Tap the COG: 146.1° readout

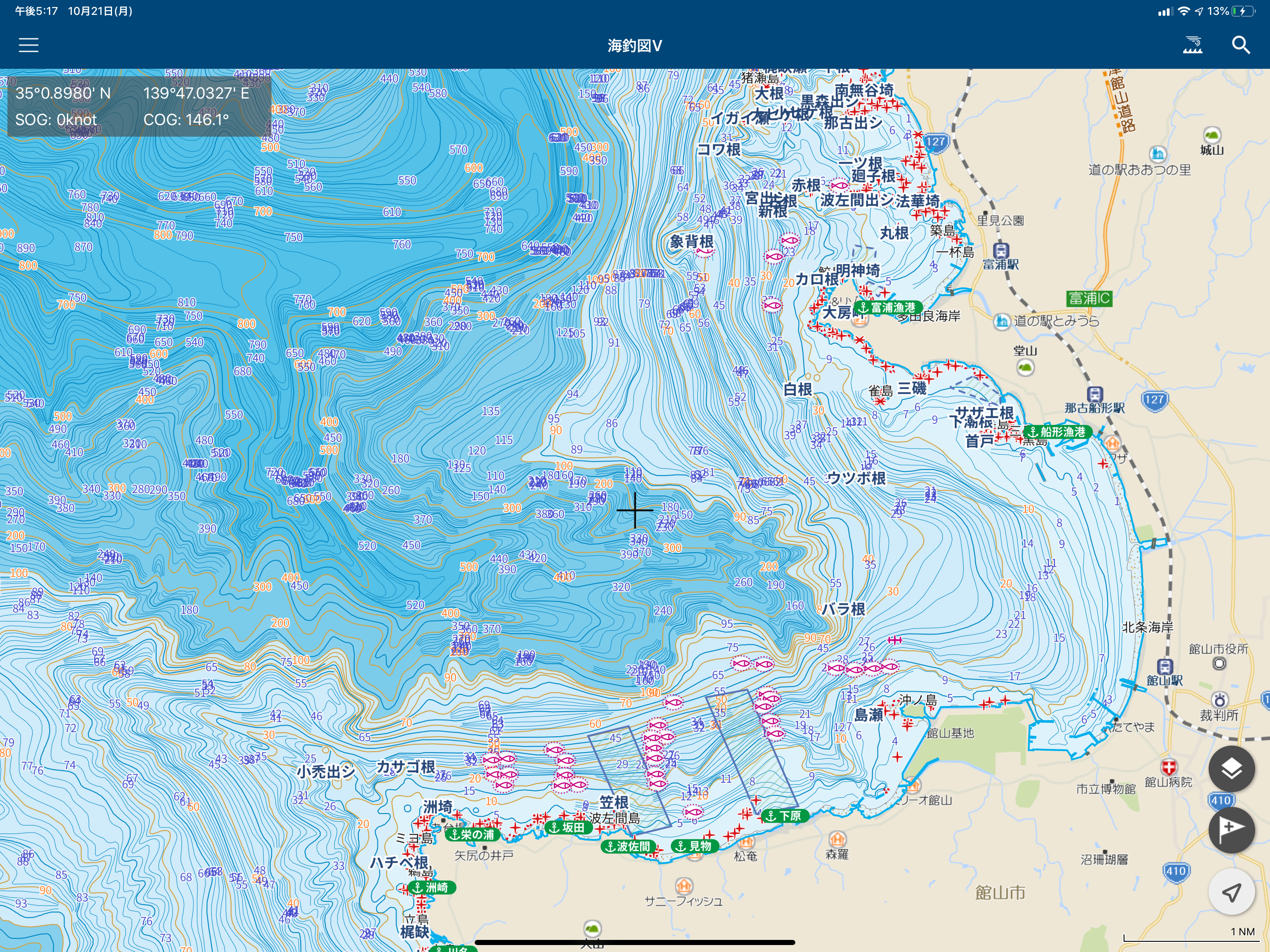pos(186,119)
